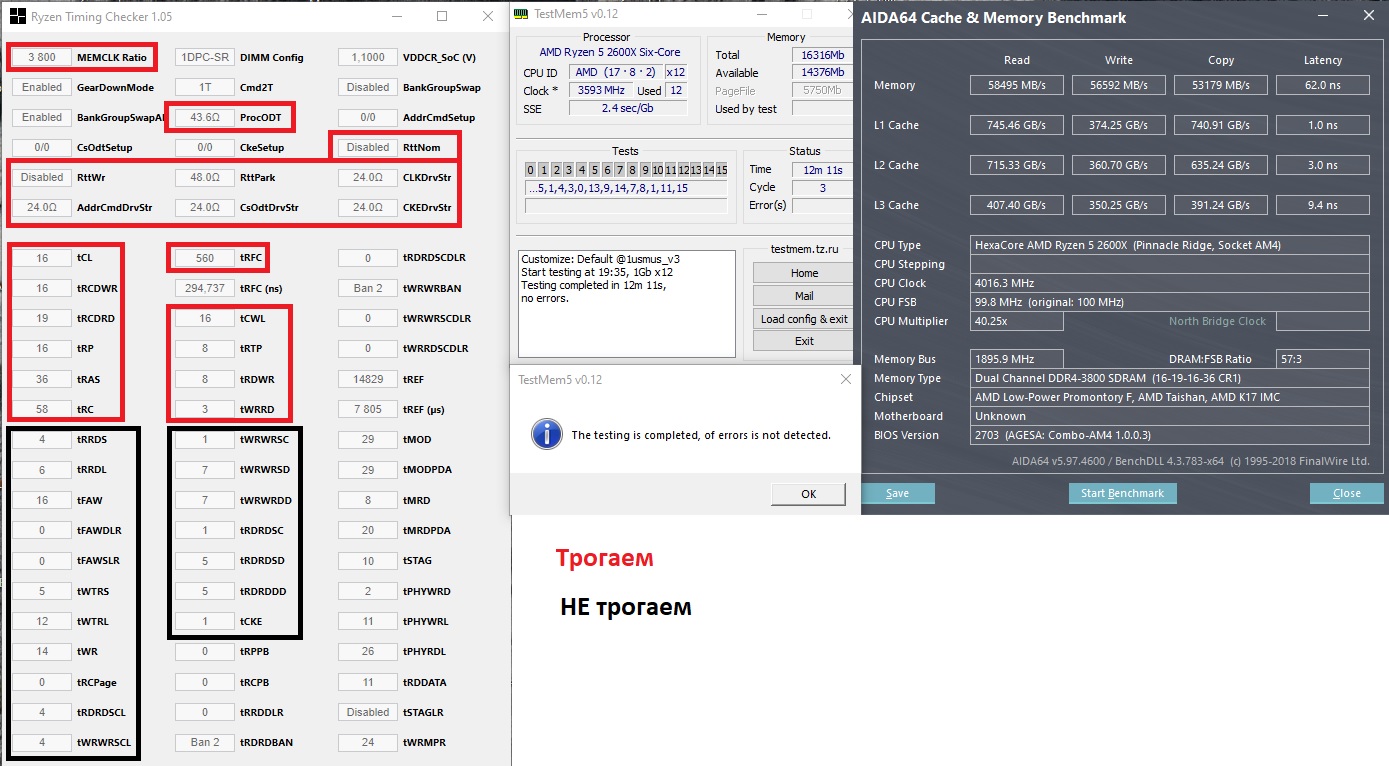This screenshot has width=1389, height=766.
Task: Click Load config & exit in TestMem5
Action: 804,319
